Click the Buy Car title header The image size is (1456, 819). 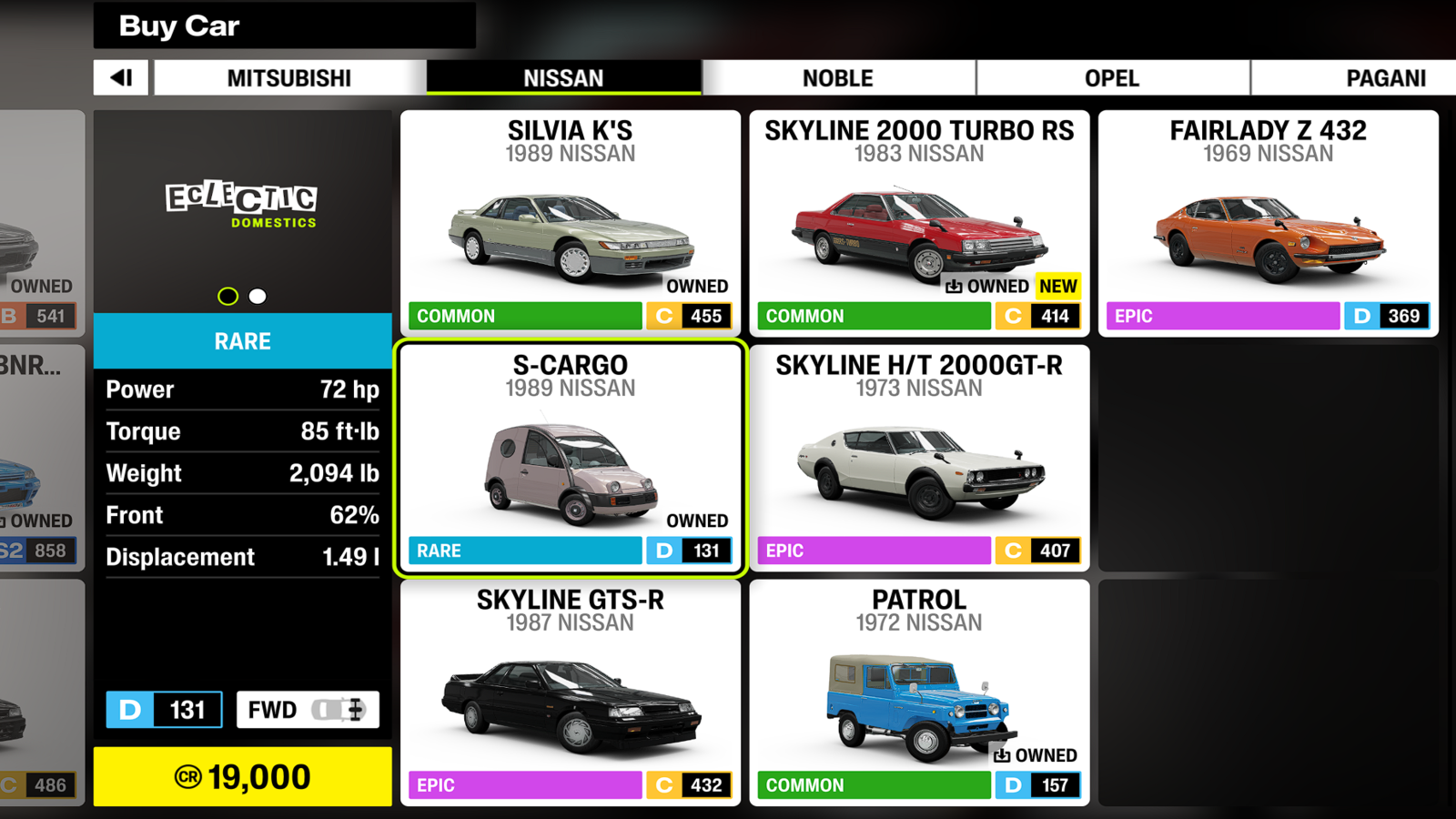284,25
